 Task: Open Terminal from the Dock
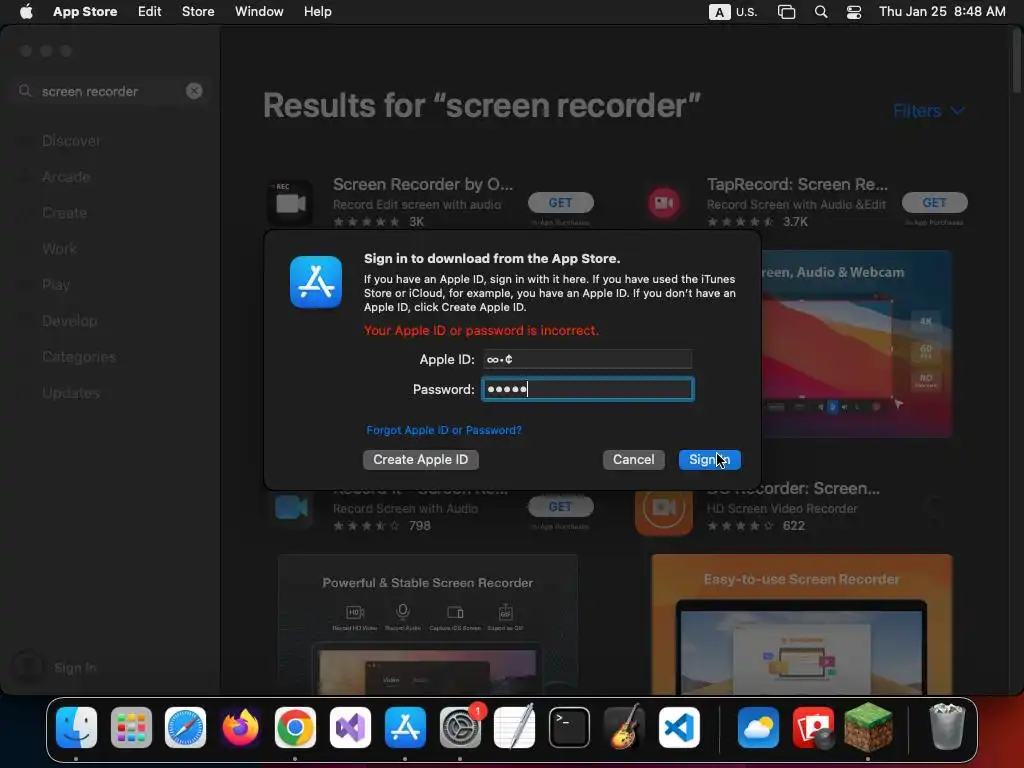coord(569,727)
